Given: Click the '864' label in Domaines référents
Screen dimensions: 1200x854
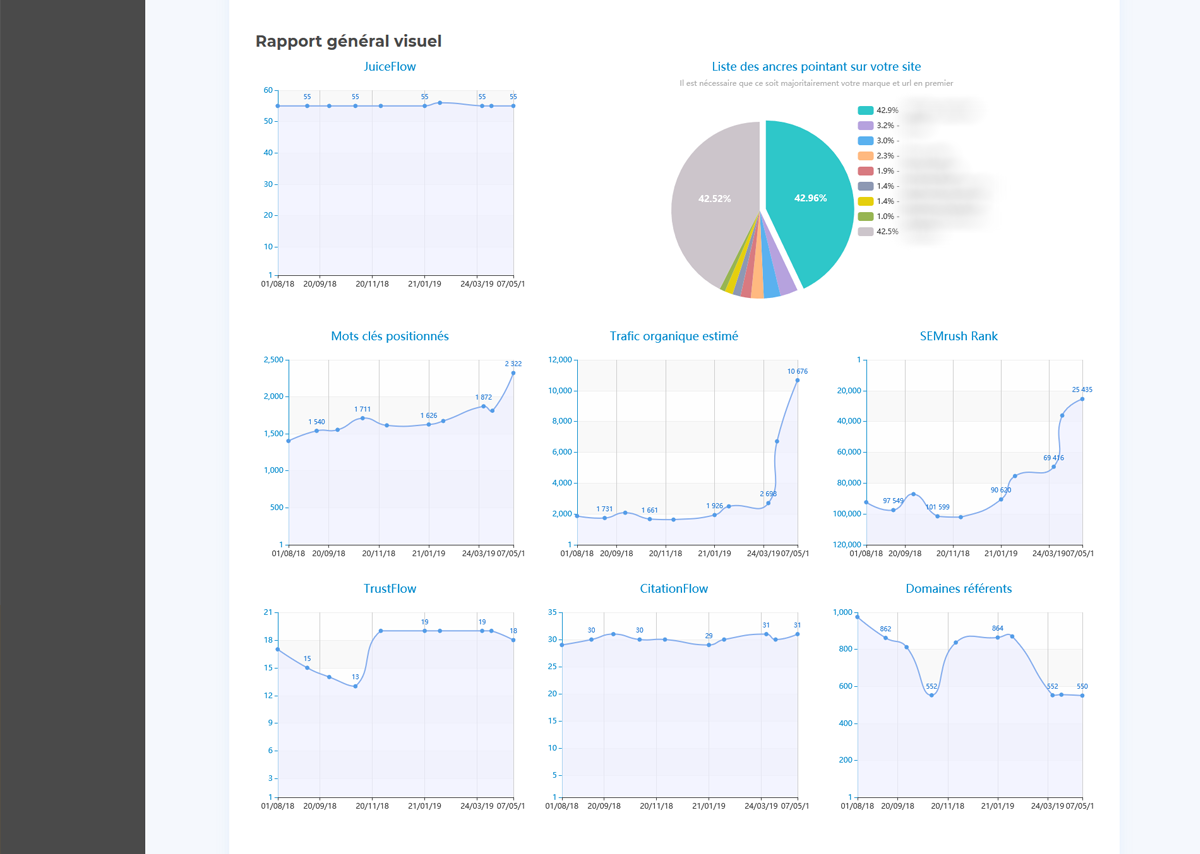Looking at the screenshot, I should 997,628.
